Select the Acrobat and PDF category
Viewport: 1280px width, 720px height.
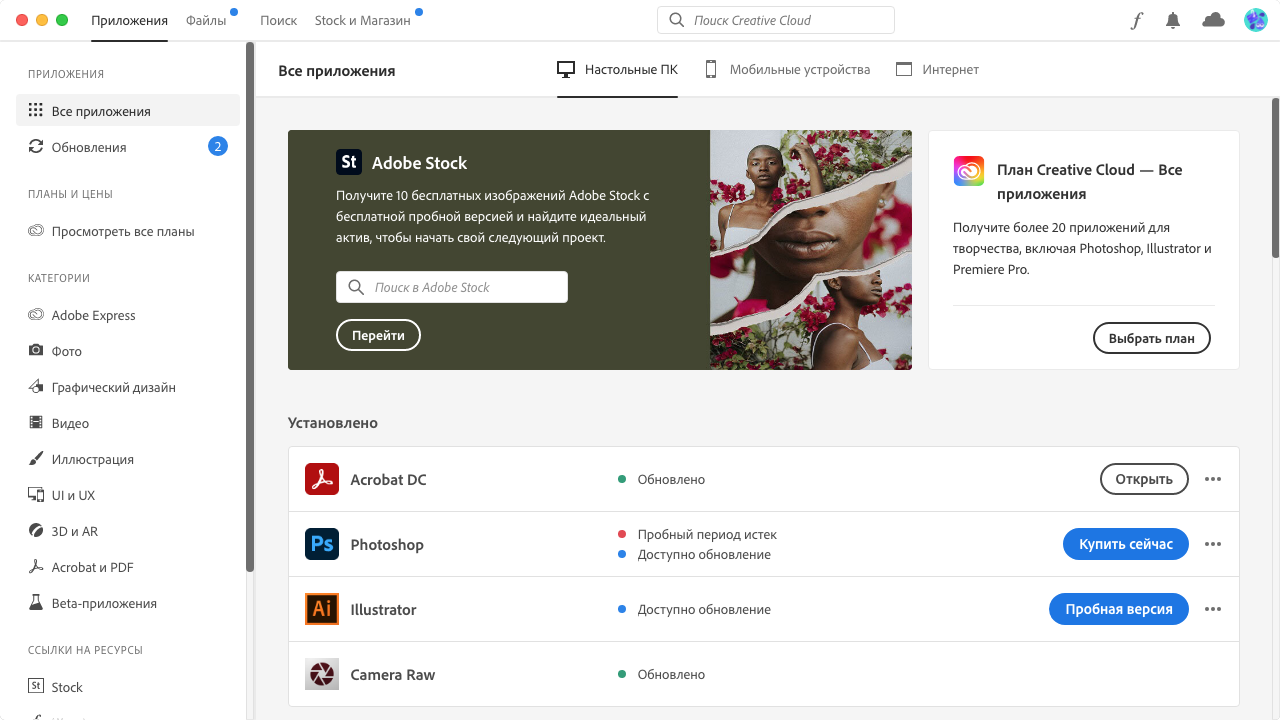(128, 567)
